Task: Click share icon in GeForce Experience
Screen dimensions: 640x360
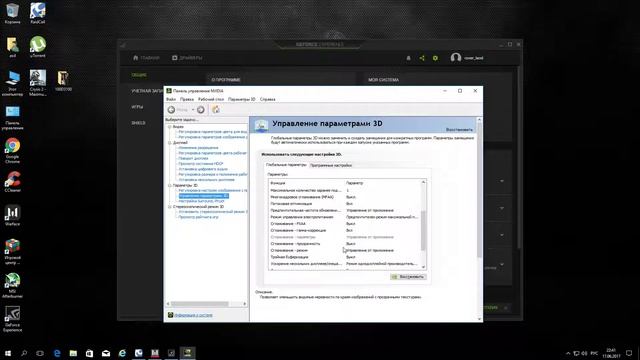Action: 422,58
